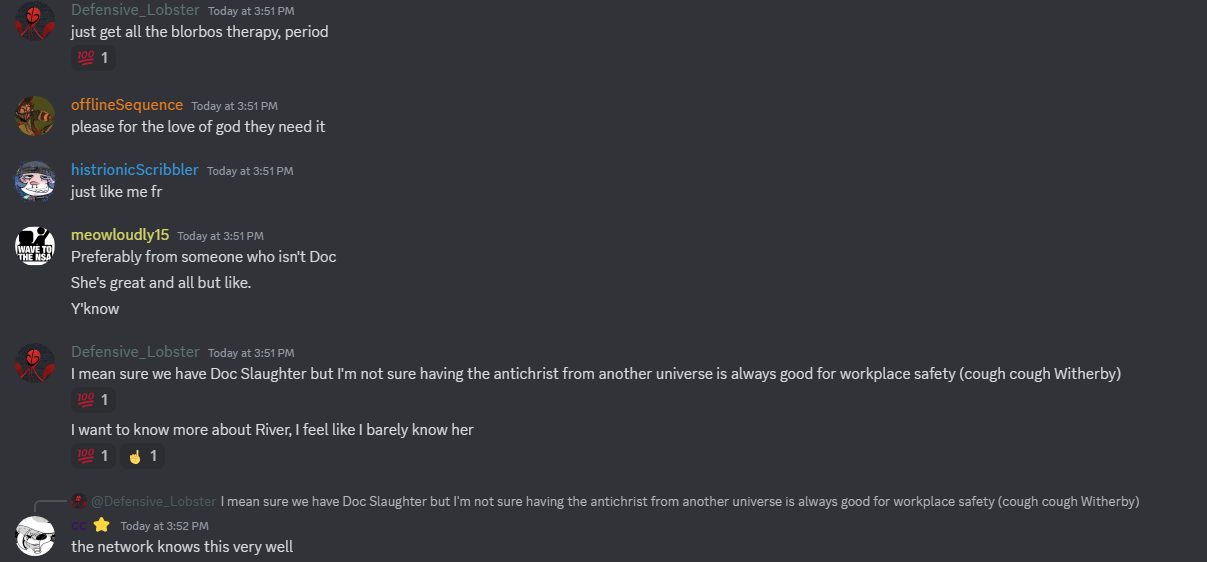The image size is (1207, 562).
Task: Click the histrionicScribbler username
Action: [x=135, y=170]
